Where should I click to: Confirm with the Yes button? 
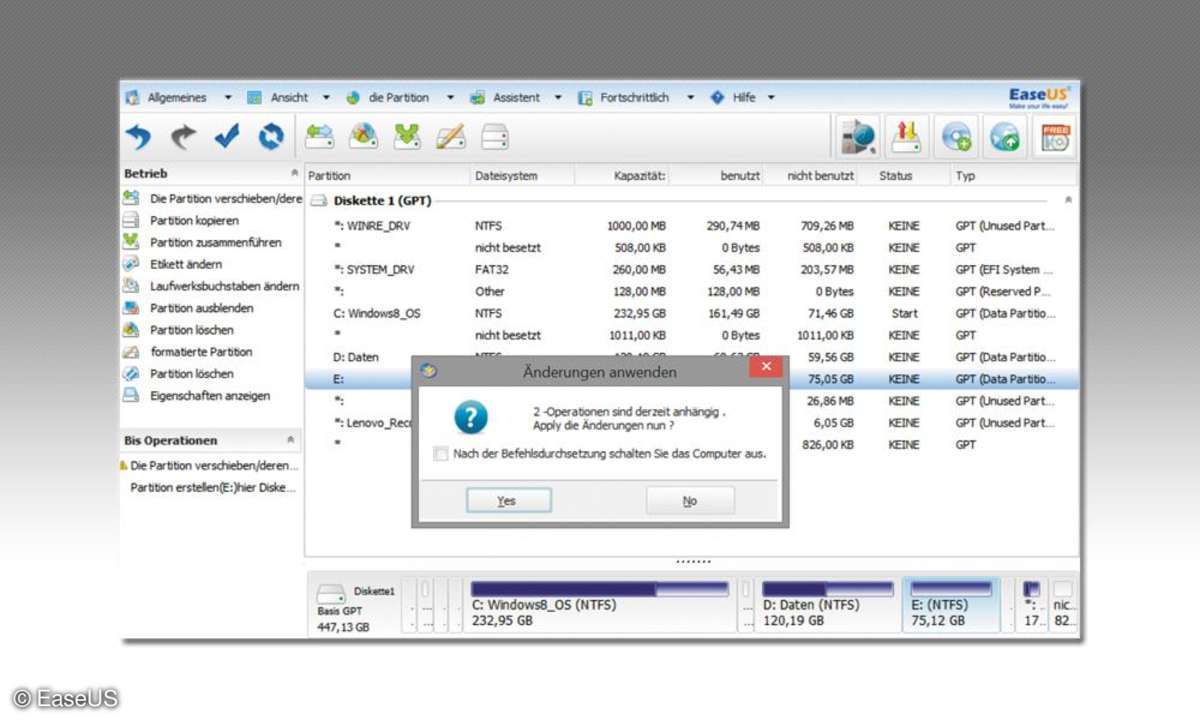pos(508,501)
